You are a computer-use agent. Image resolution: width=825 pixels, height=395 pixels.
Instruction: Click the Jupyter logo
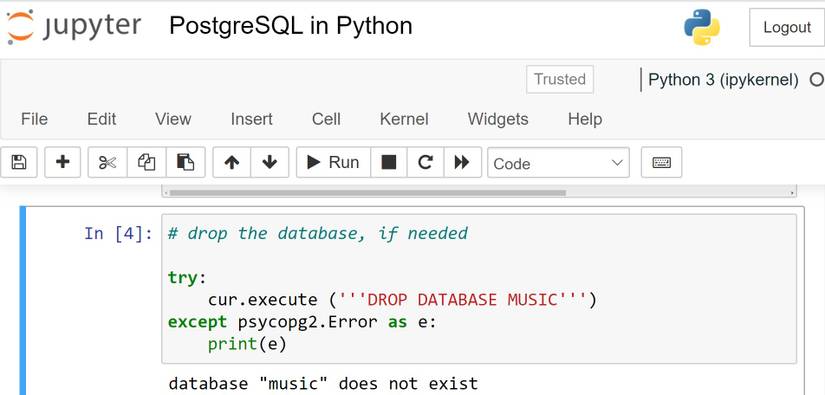tap(74, 26)
